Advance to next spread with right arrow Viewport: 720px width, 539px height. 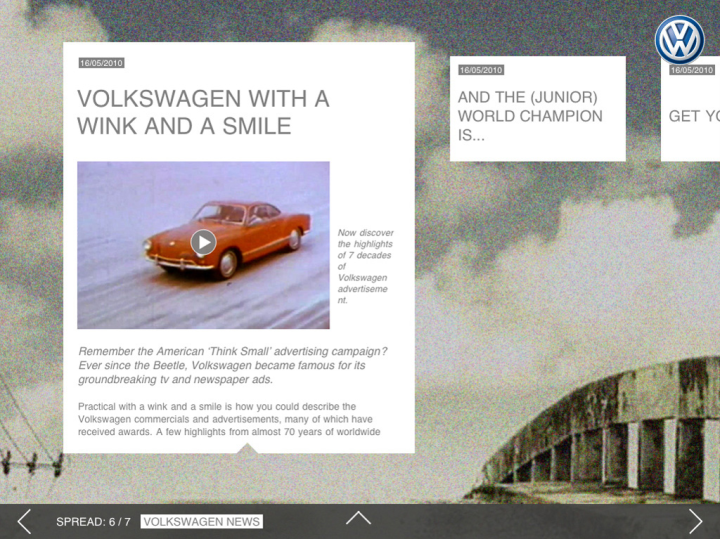[695, 521]
